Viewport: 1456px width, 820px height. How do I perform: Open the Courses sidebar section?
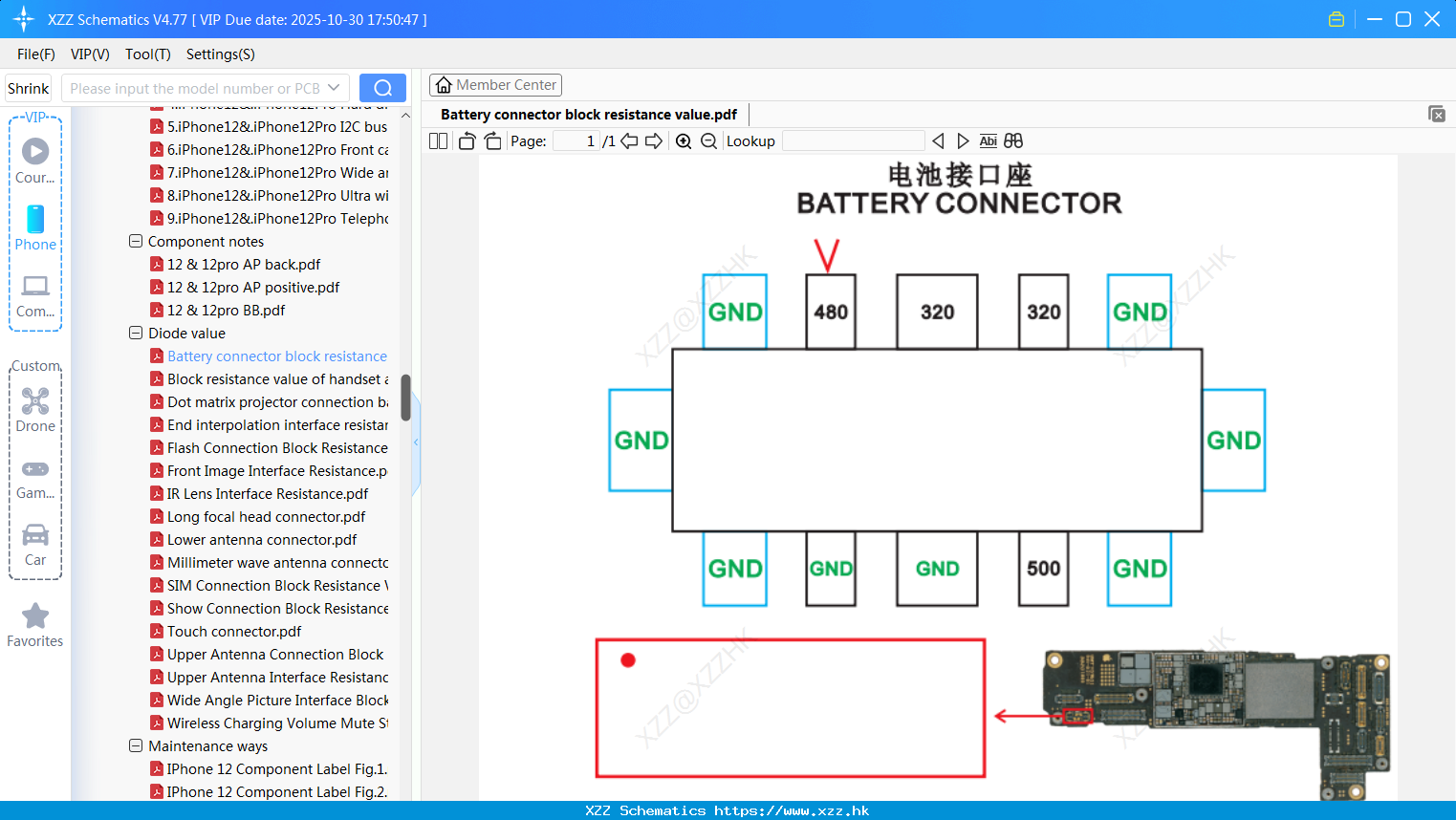point(35,161)
